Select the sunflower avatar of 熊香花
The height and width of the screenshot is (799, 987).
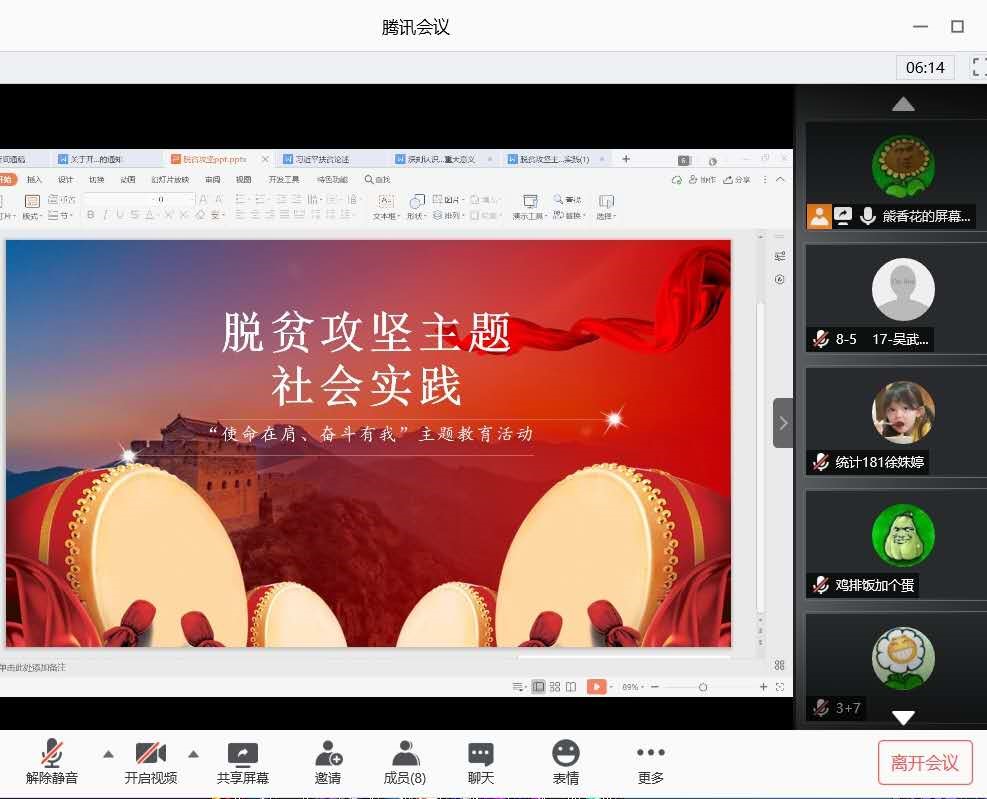pyautogui.click(x=903, y=166)
